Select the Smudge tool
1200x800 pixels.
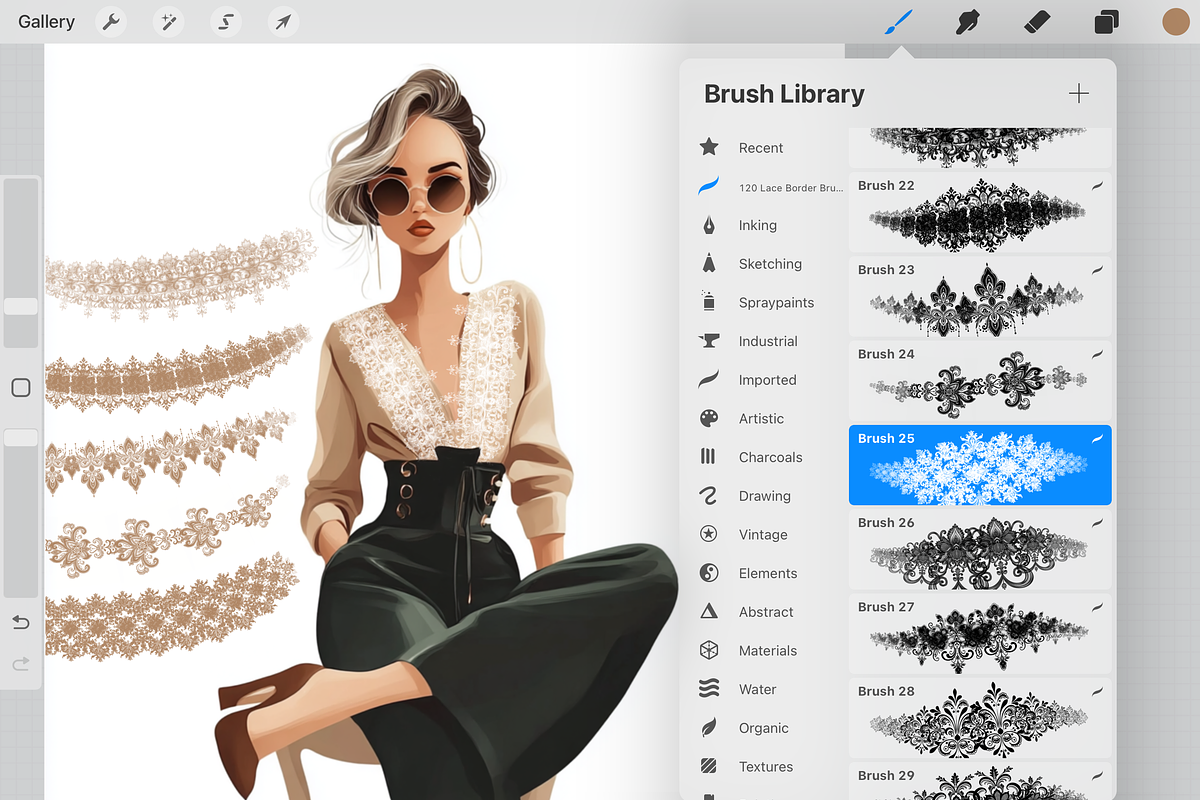click(966, 22)
